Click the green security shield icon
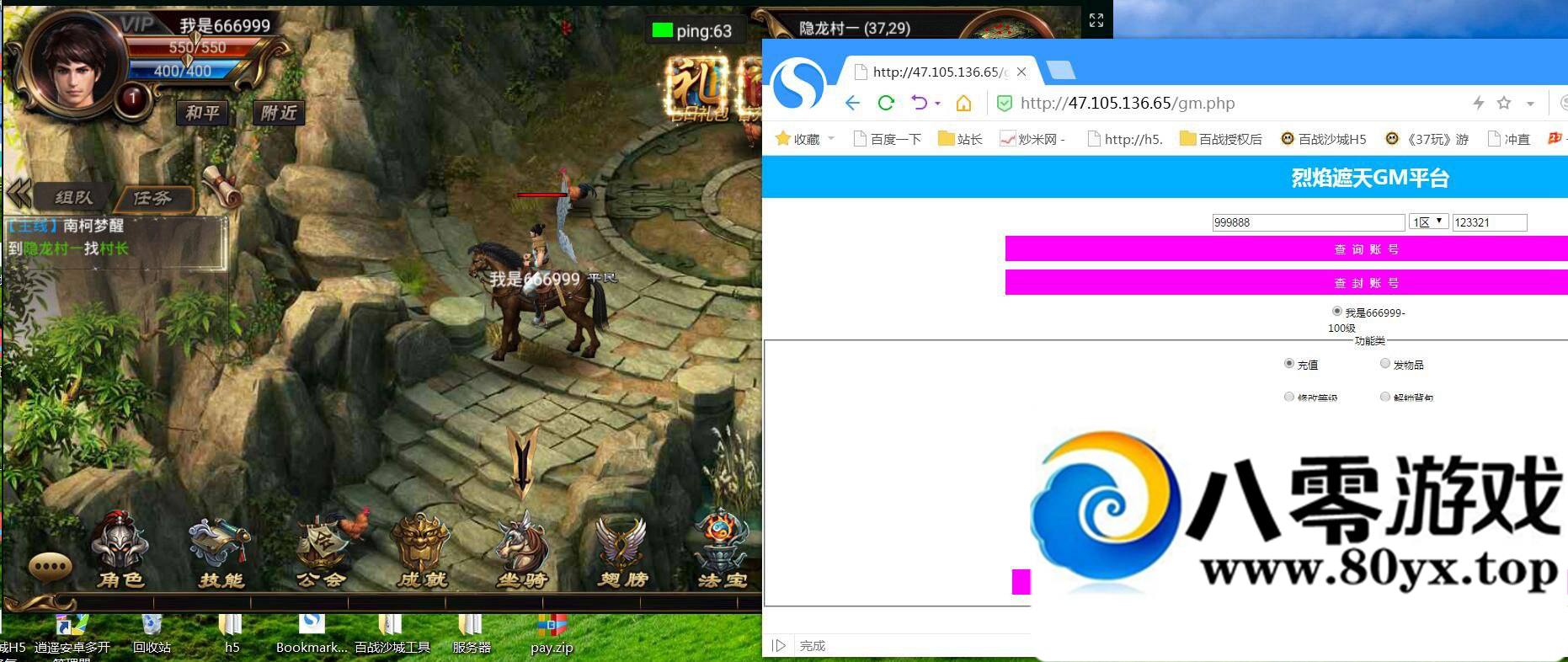 click(x=1004, y=103)
